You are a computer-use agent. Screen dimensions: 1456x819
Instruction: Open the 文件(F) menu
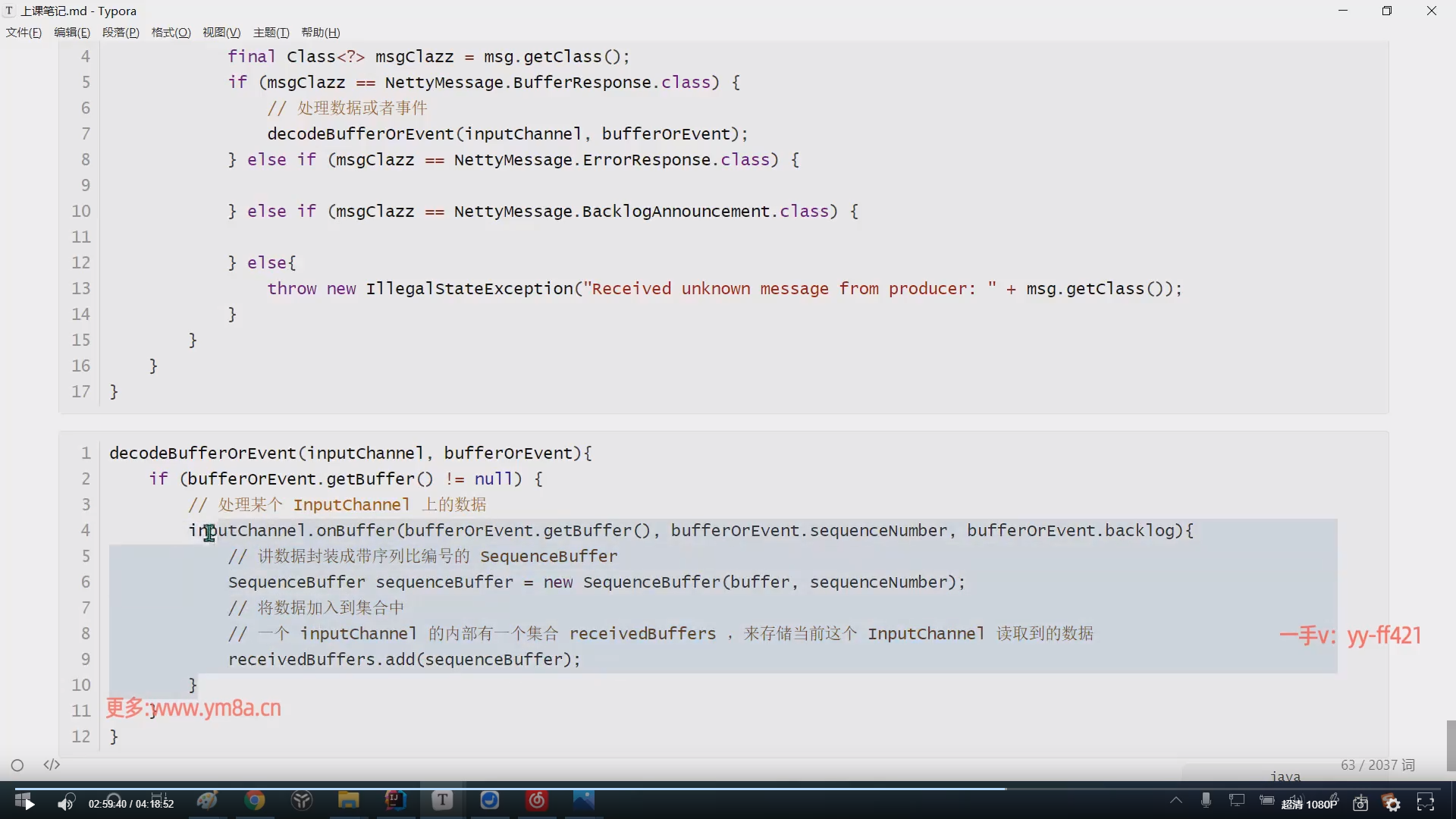[24, 33]
